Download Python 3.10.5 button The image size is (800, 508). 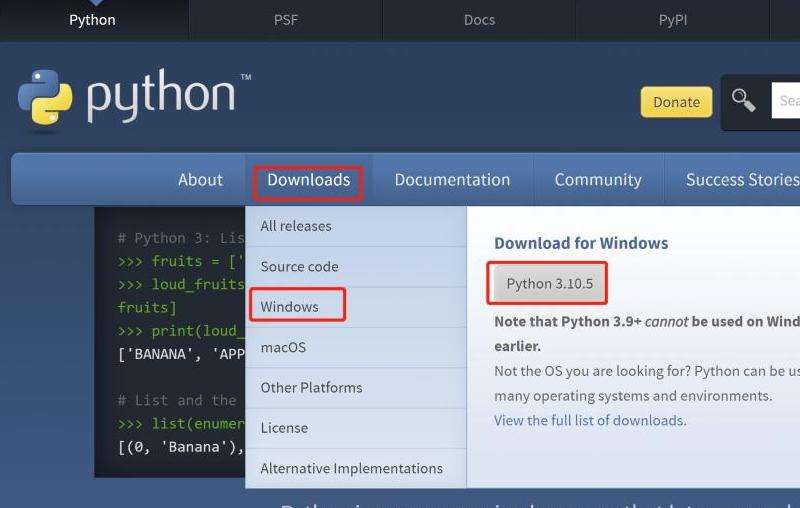(549, 284)
